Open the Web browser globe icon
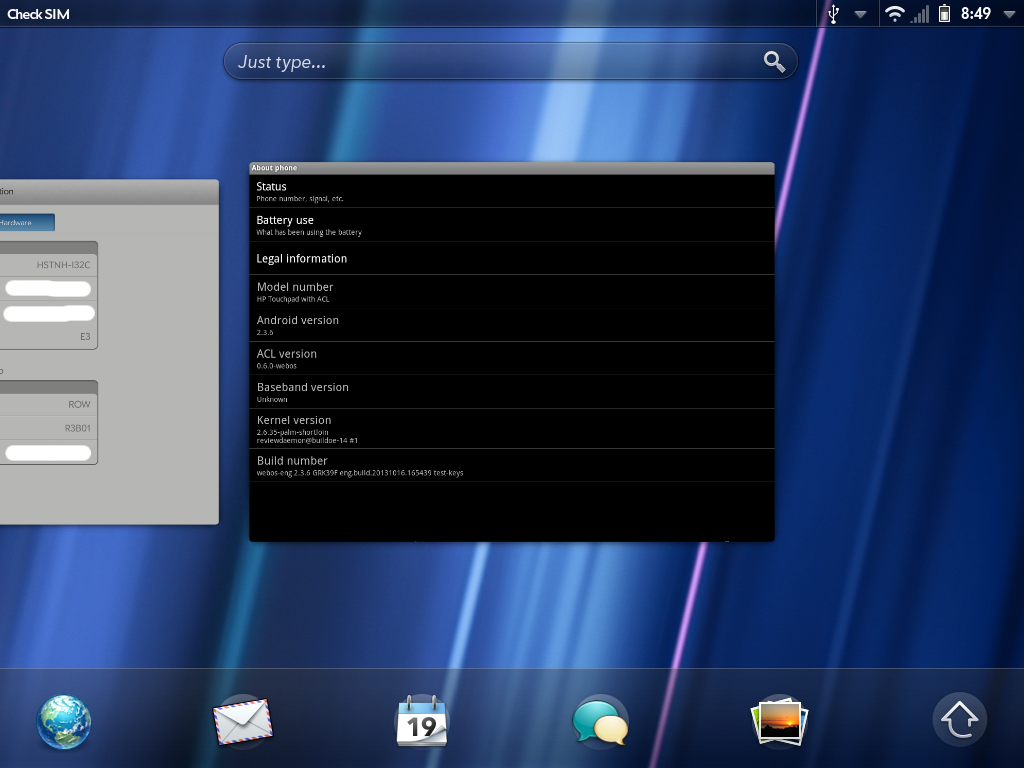 (64, 721)
